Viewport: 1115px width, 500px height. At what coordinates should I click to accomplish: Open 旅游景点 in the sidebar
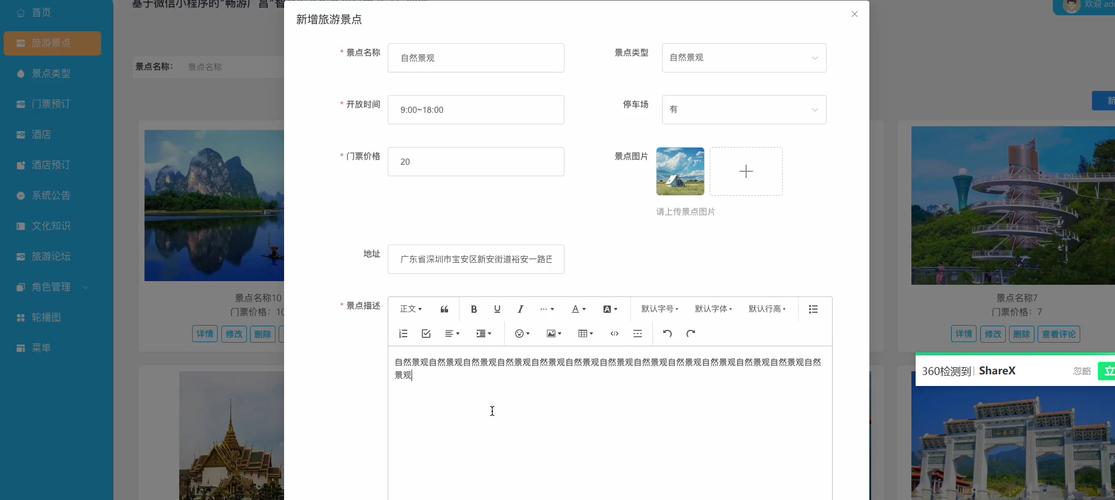click(x=52, y=43)
